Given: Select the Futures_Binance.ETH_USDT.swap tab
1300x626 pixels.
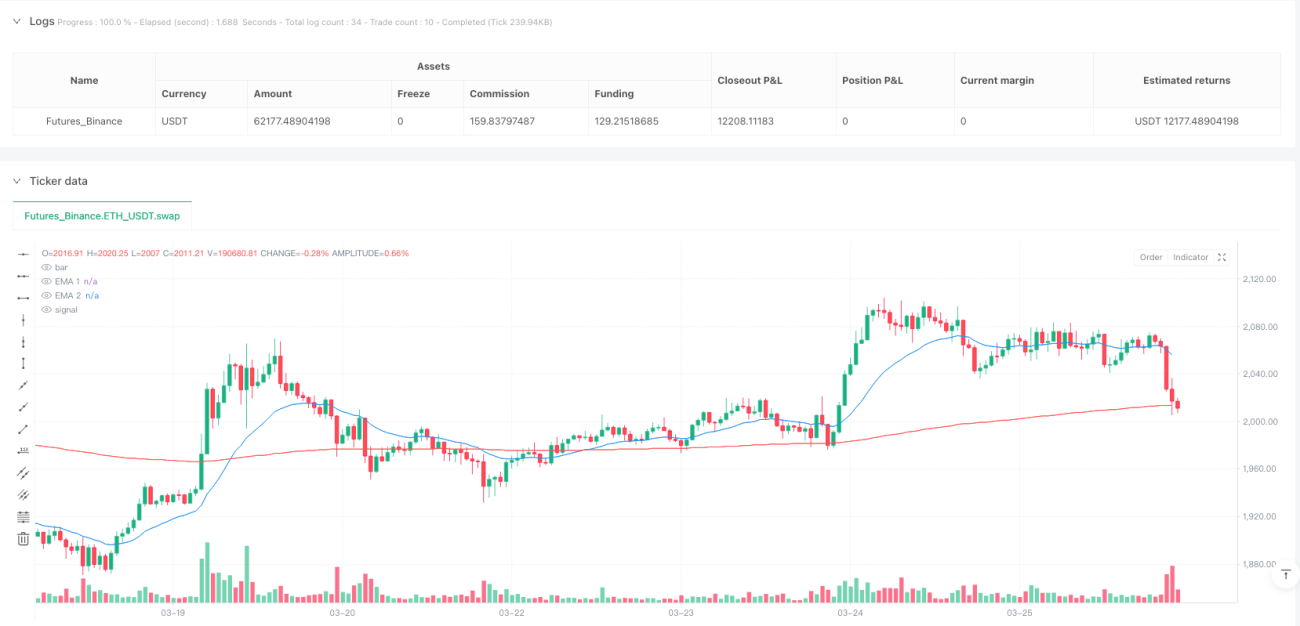Looking at the screenshot, I should 102,216.
